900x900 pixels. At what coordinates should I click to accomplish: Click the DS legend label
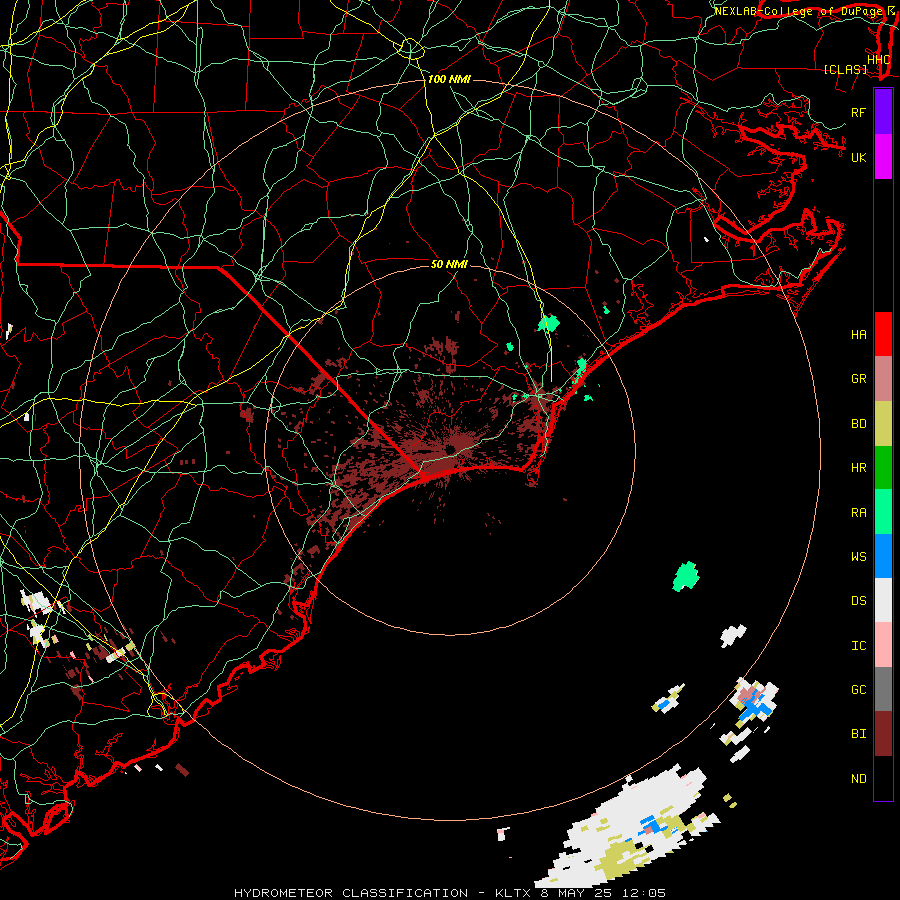click(x=858, y=601)
